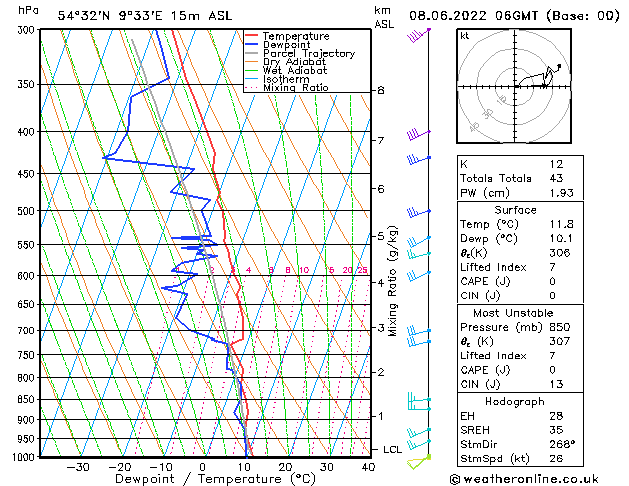The width and height of the screenshot is (629, 486).
Task: Click the 'Dewpoint / Temperature (°C)' axis title
Action: pos(215,479)
